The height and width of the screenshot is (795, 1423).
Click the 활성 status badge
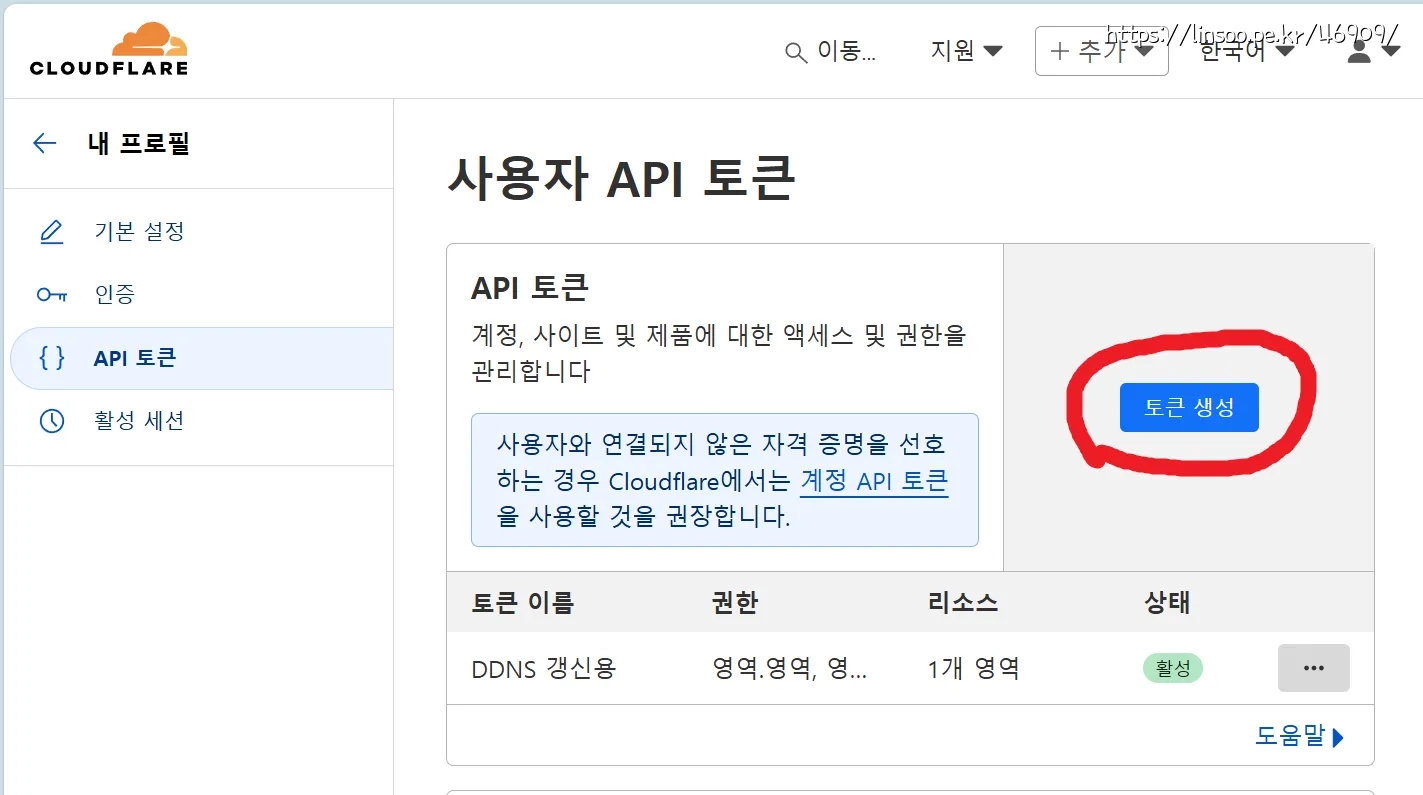point(1173,668)
